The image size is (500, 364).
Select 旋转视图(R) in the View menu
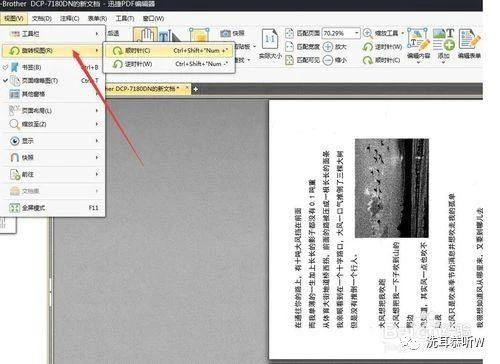(53, 51)
